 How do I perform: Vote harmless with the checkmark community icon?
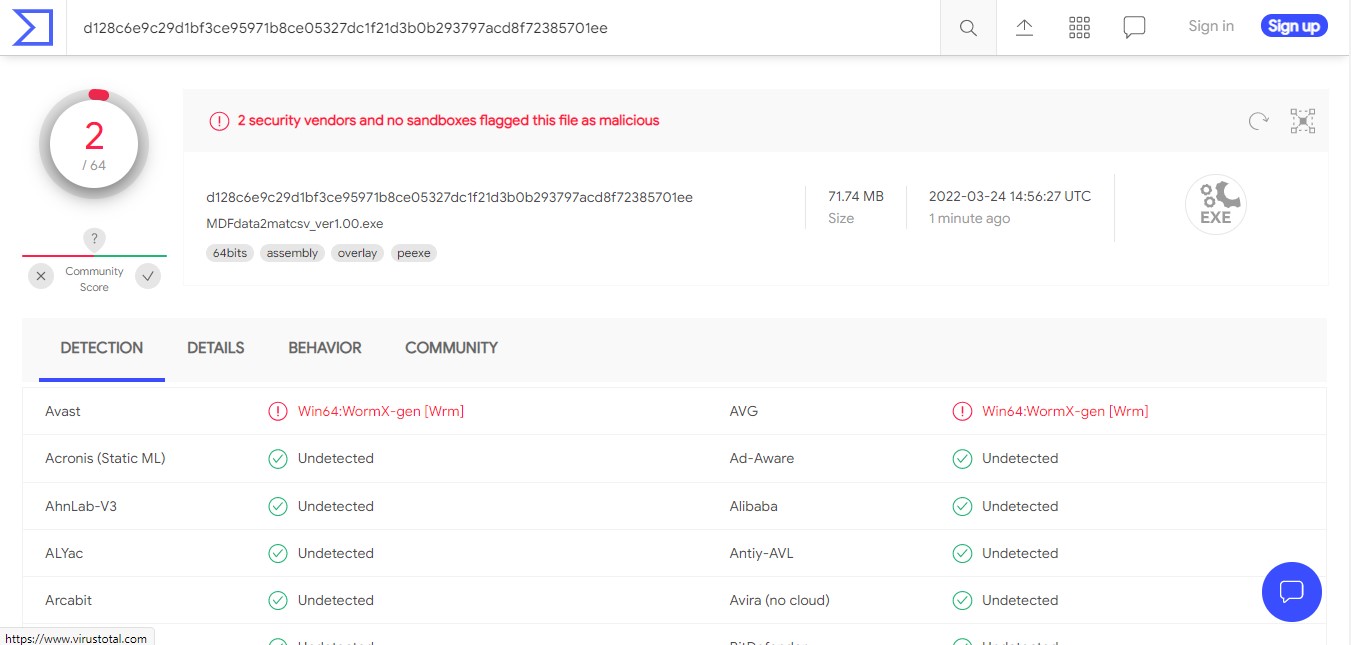click(x=148, y=276)
